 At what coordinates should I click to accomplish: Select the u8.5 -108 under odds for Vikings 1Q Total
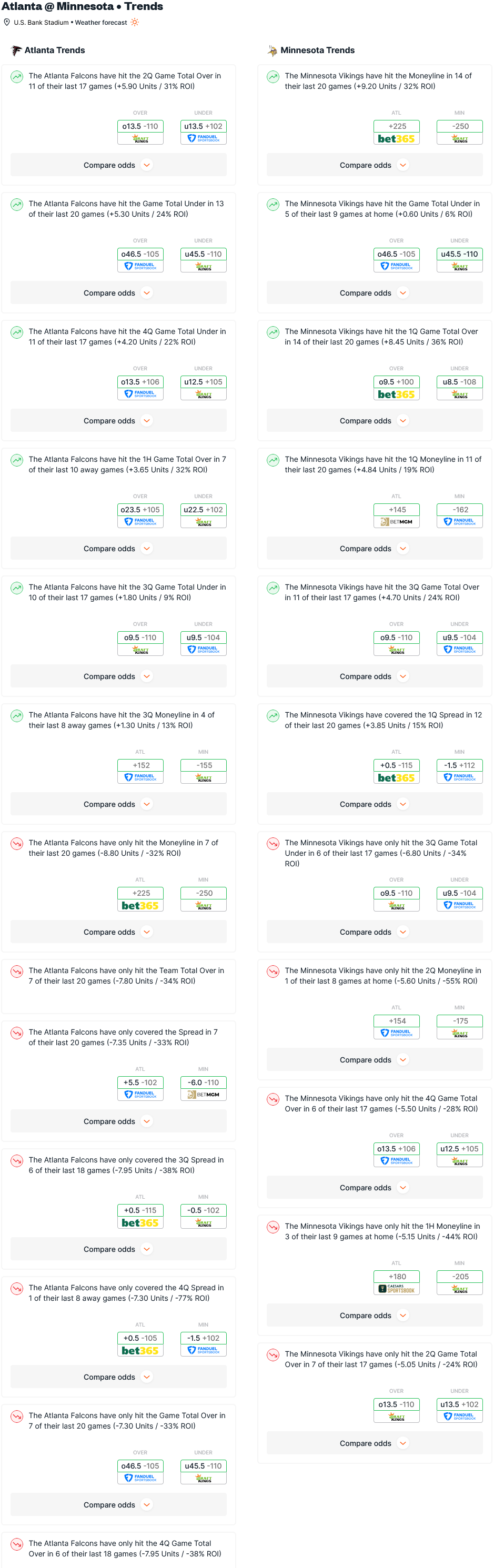[460, 382]
